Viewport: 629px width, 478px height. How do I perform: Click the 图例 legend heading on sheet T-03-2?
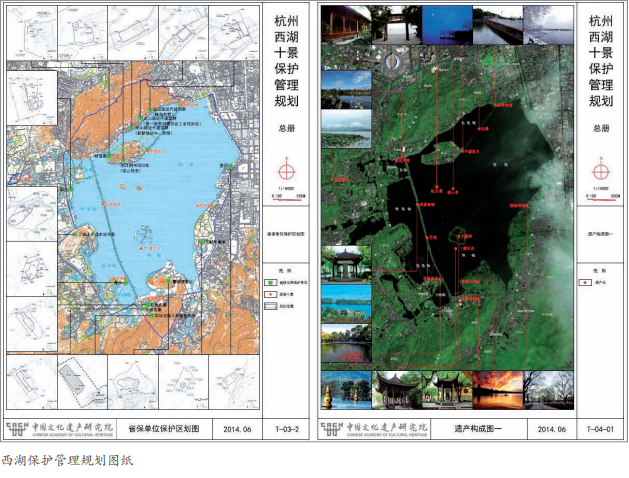click(286, 271)
